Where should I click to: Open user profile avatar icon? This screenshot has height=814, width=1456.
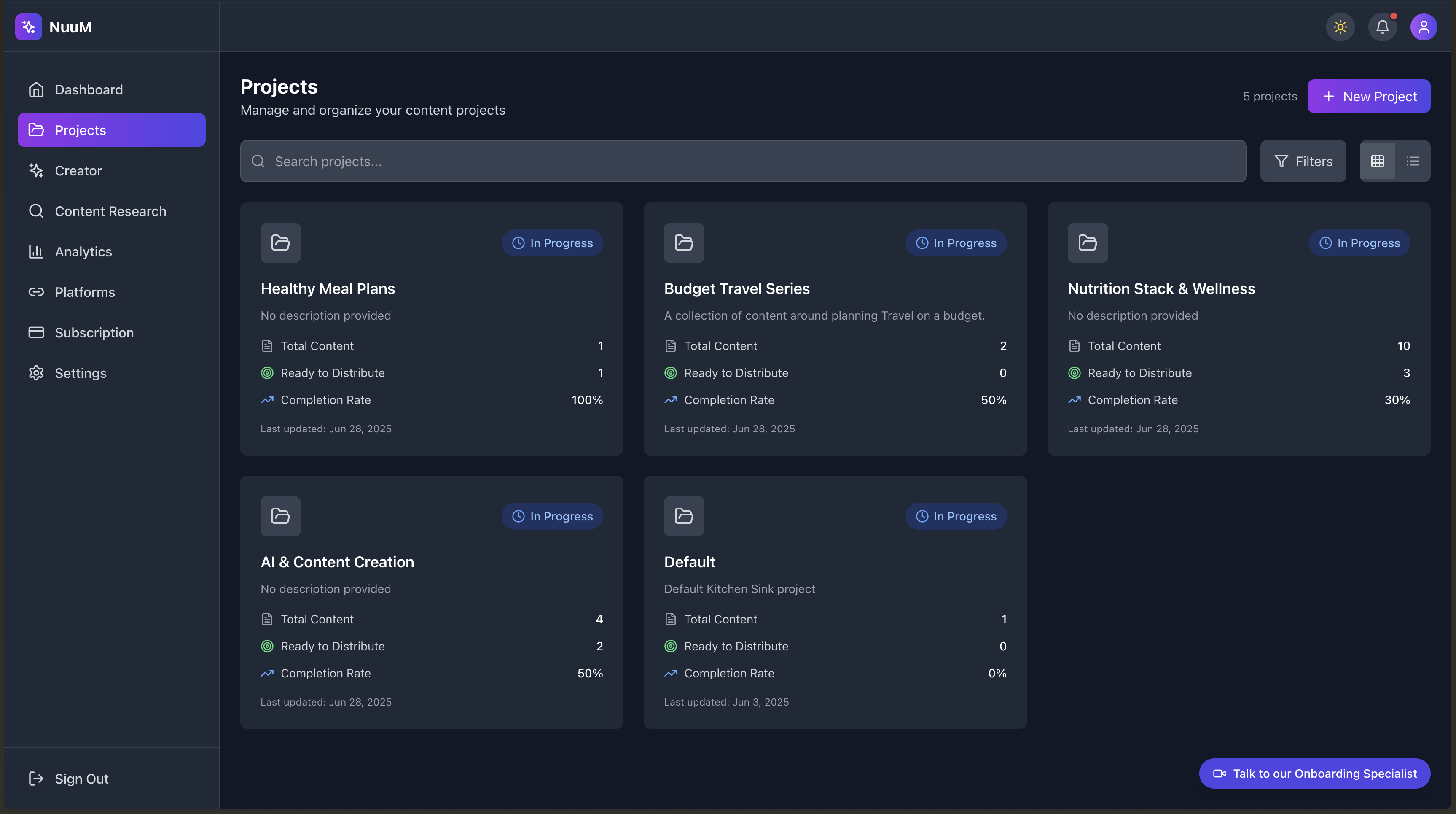point(1423,27)
